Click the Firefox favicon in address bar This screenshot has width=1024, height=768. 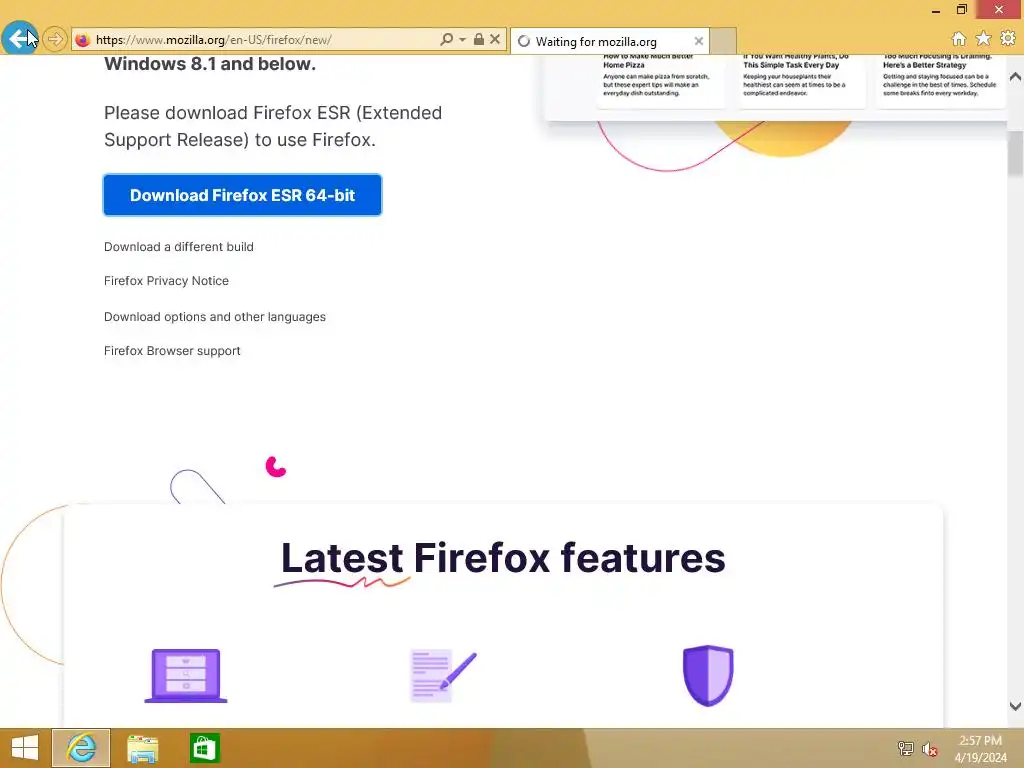point(82,40)
